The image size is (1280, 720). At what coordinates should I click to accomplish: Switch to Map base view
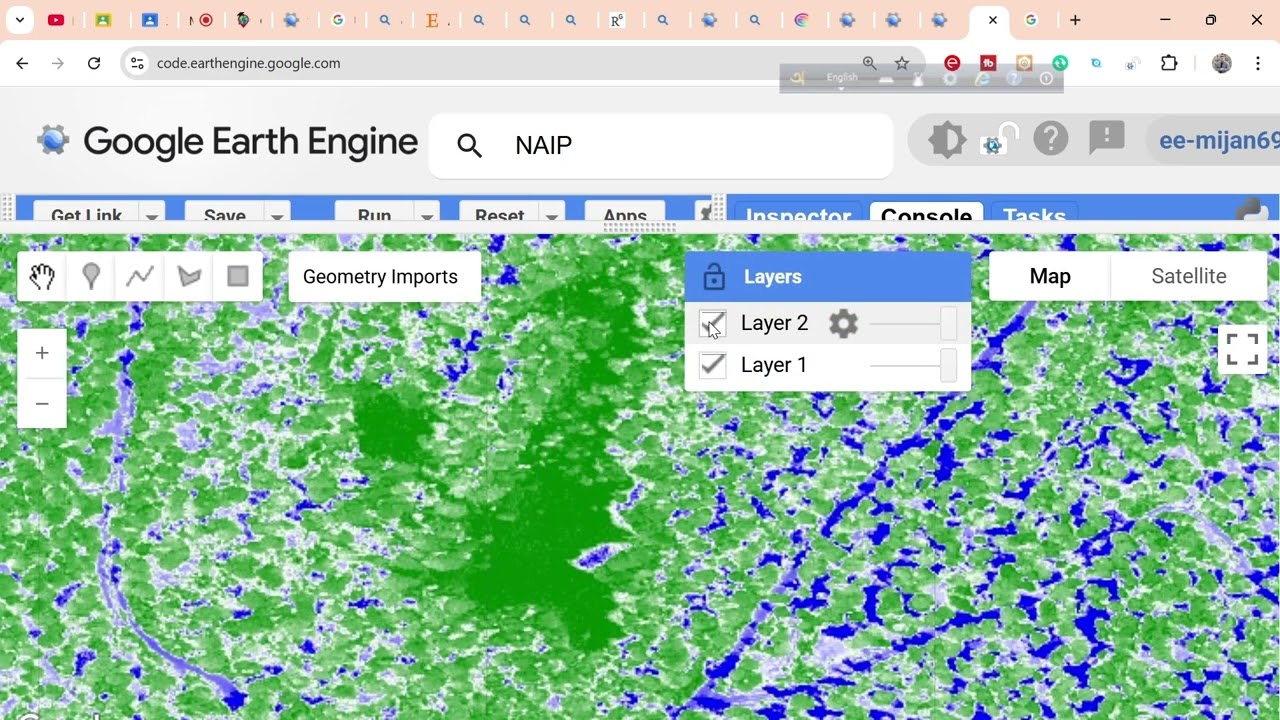tap(1050, 276)
